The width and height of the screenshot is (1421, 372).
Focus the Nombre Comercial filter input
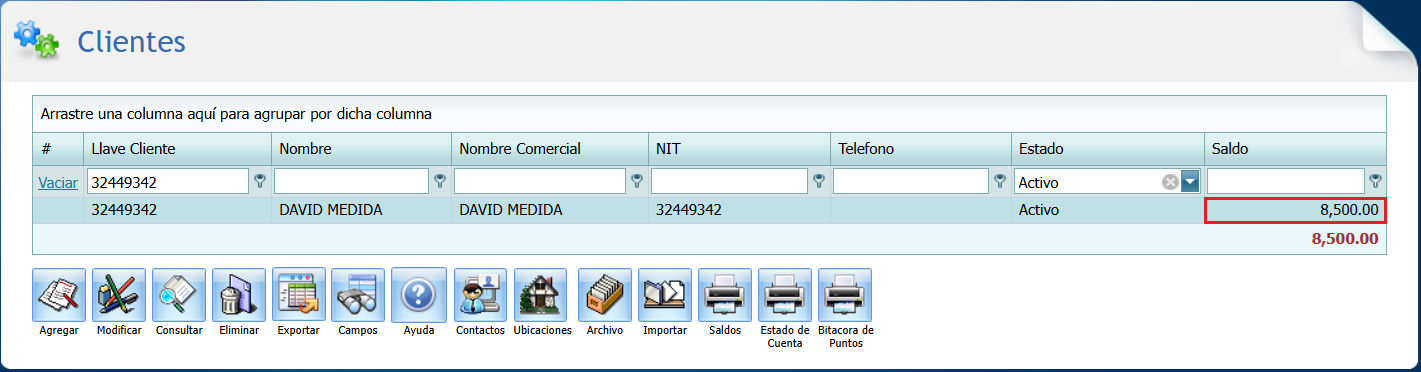pos(540,182)
